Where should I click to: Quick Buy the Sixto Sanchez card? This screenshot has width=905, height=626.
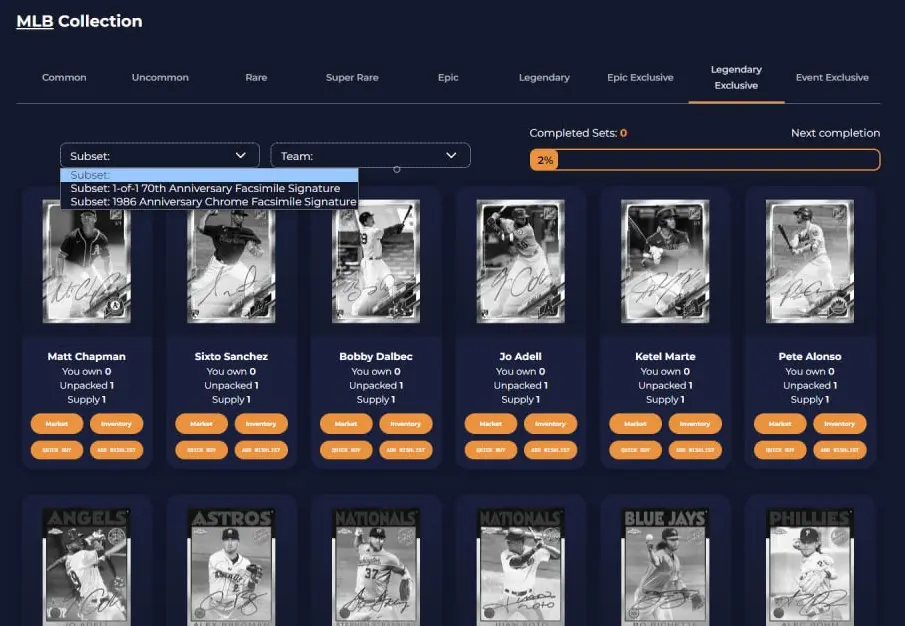tap(201, 450)
